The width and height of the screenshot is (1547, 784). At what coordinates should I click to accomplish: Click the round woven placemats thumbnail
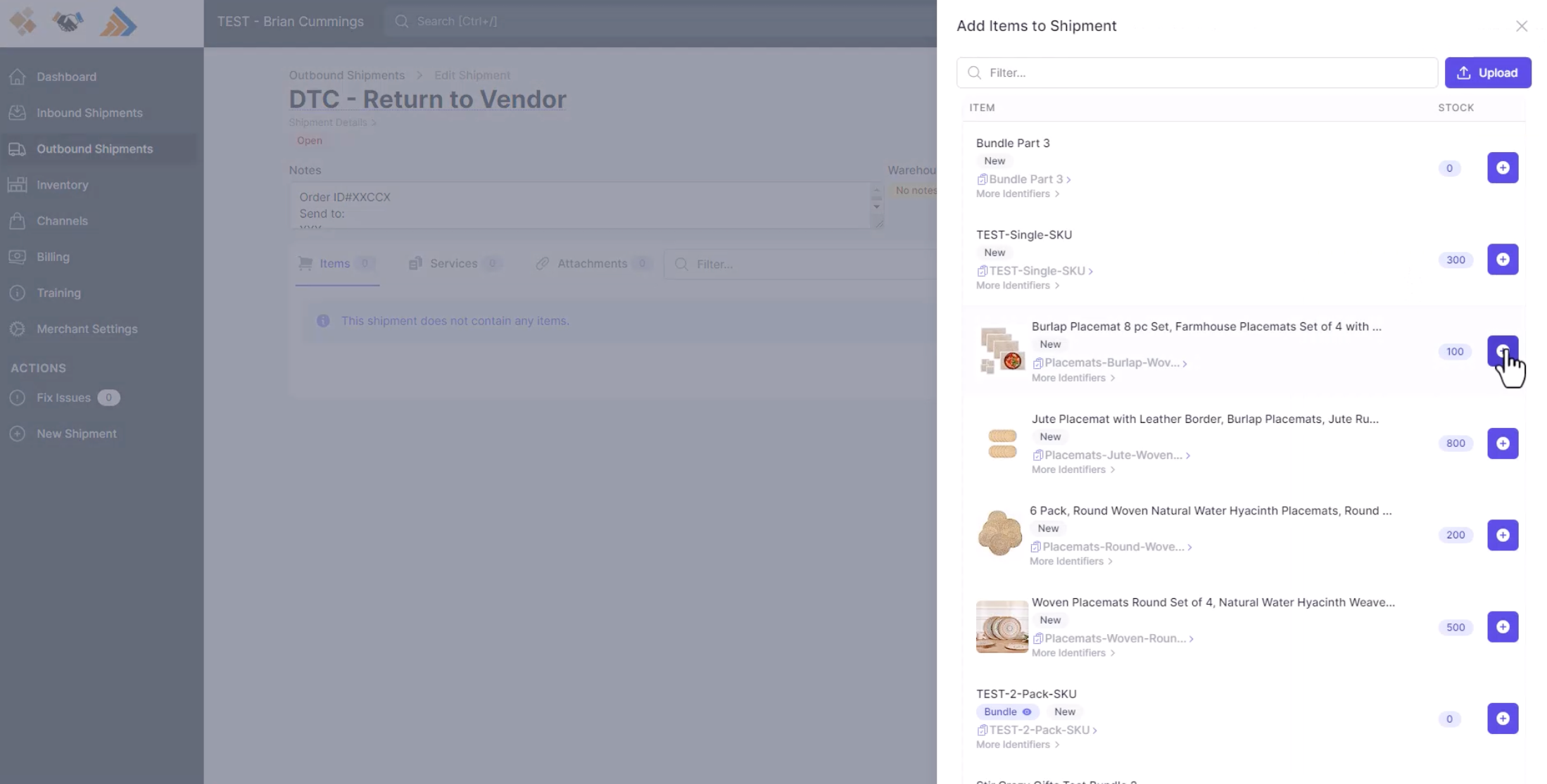click(x=999, y=534)
